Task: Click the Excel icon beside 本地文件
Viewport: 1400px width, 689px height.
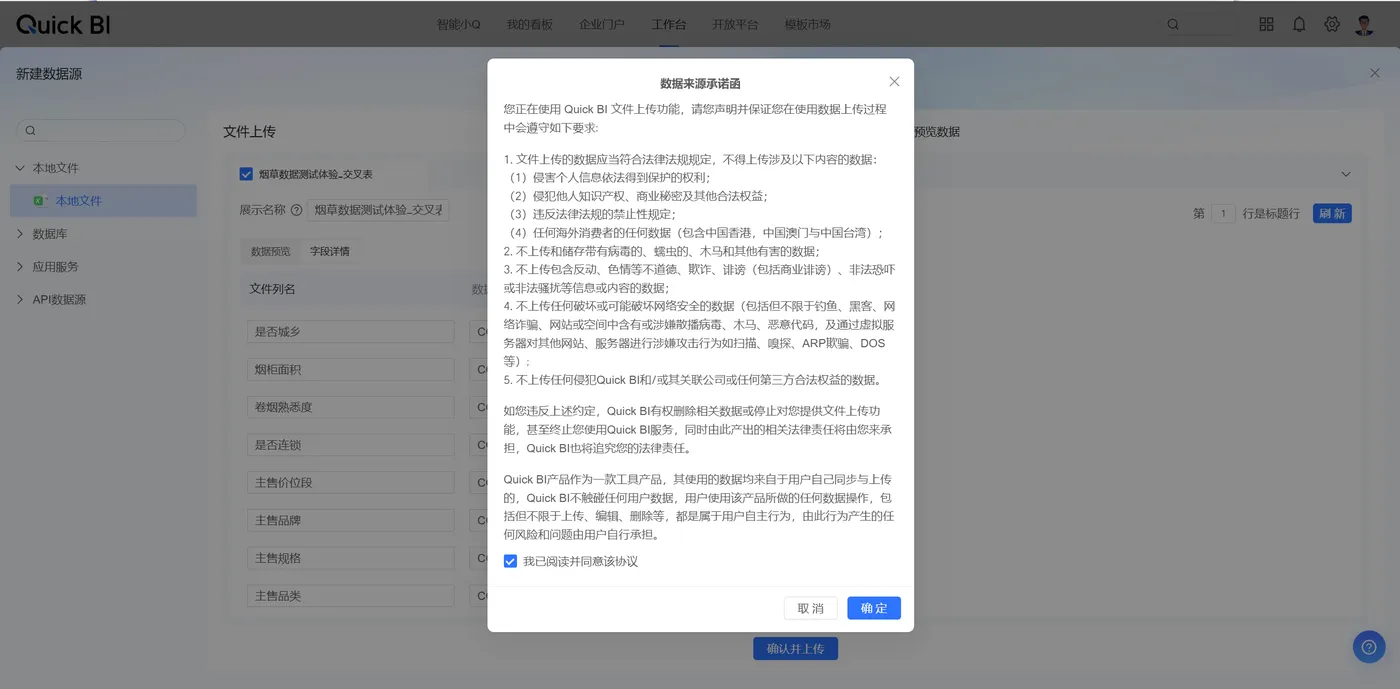Action: 40,201
